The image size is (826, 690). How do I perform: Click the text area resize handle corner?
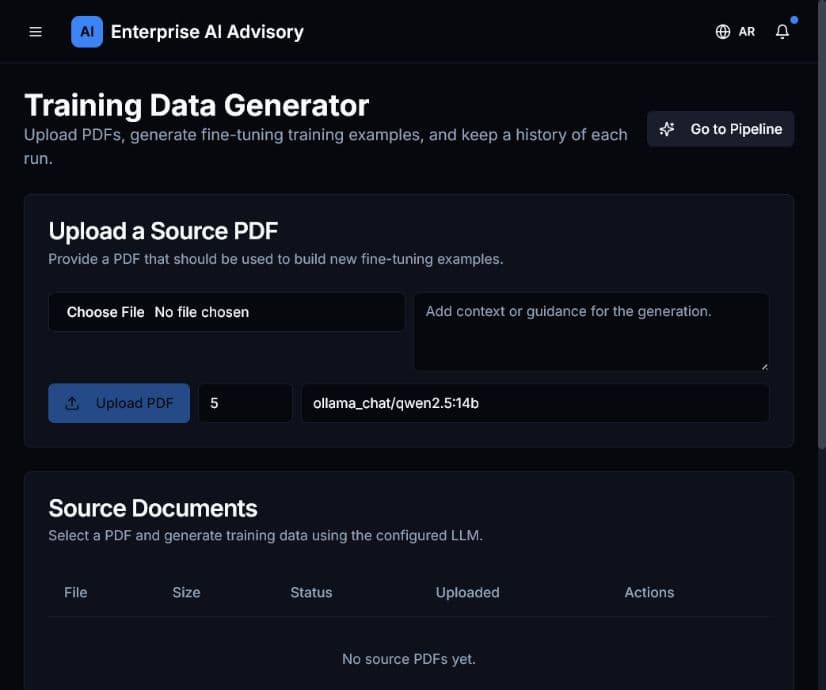coord(764,367)
